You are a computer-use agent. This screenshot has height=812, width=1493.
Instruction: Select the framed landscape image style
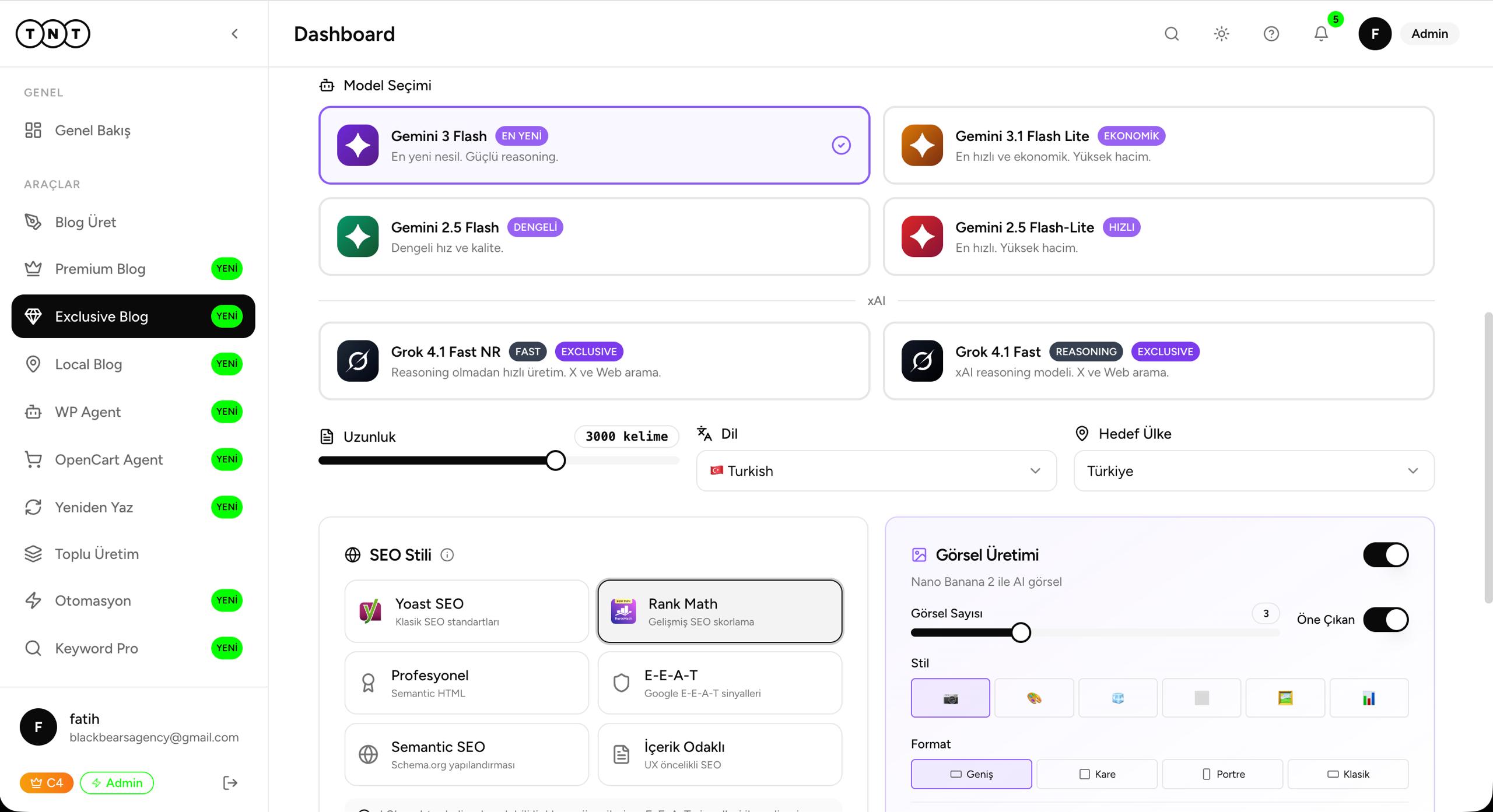pos(1285,698)
